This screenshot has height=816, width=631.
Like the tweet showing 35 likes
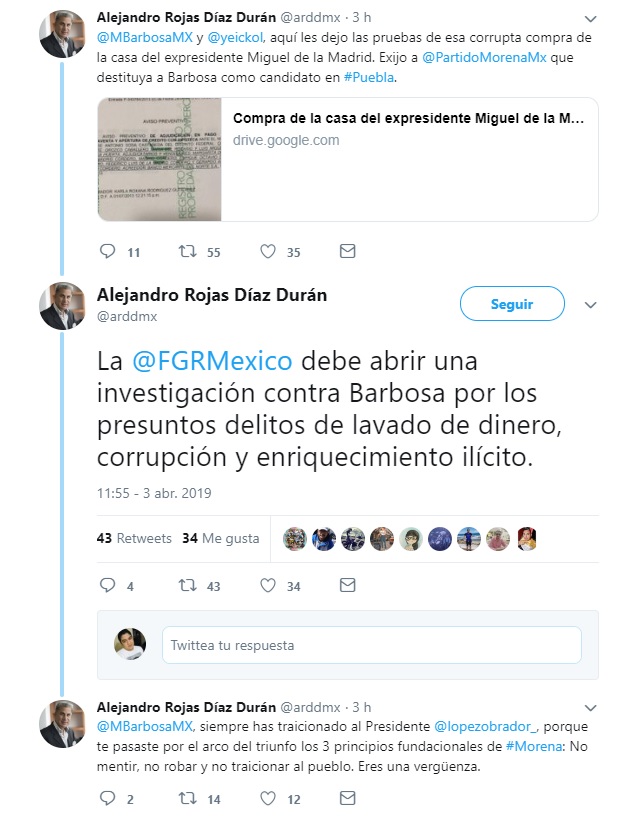click(268, 251)
